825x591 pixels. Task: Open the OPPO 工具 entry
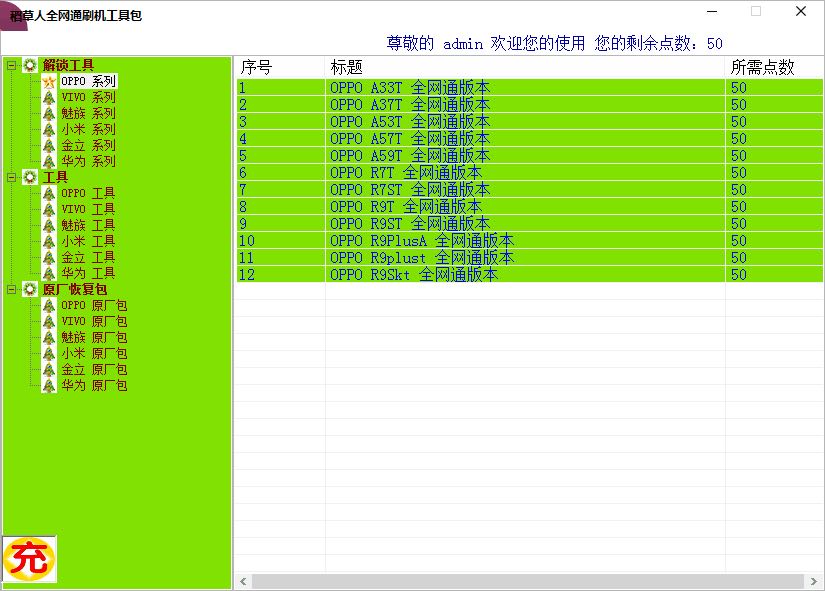click(88, 193)
